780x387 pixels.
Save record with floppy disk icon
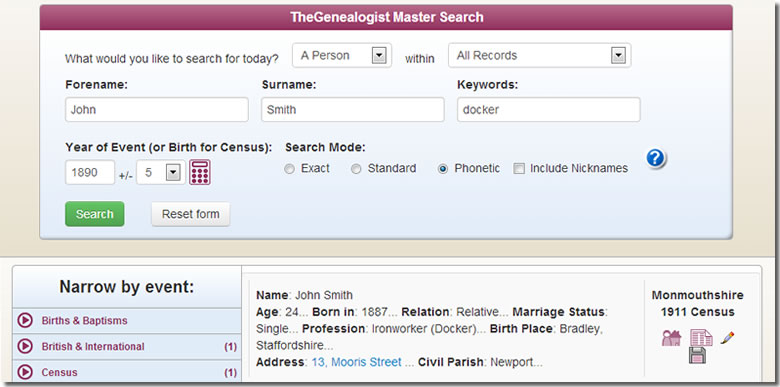coord(697,355)
